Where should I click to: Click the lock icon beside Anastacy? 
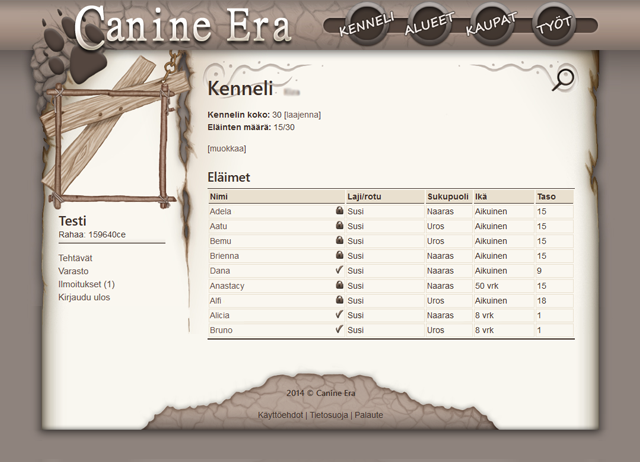tap(340, 285)
